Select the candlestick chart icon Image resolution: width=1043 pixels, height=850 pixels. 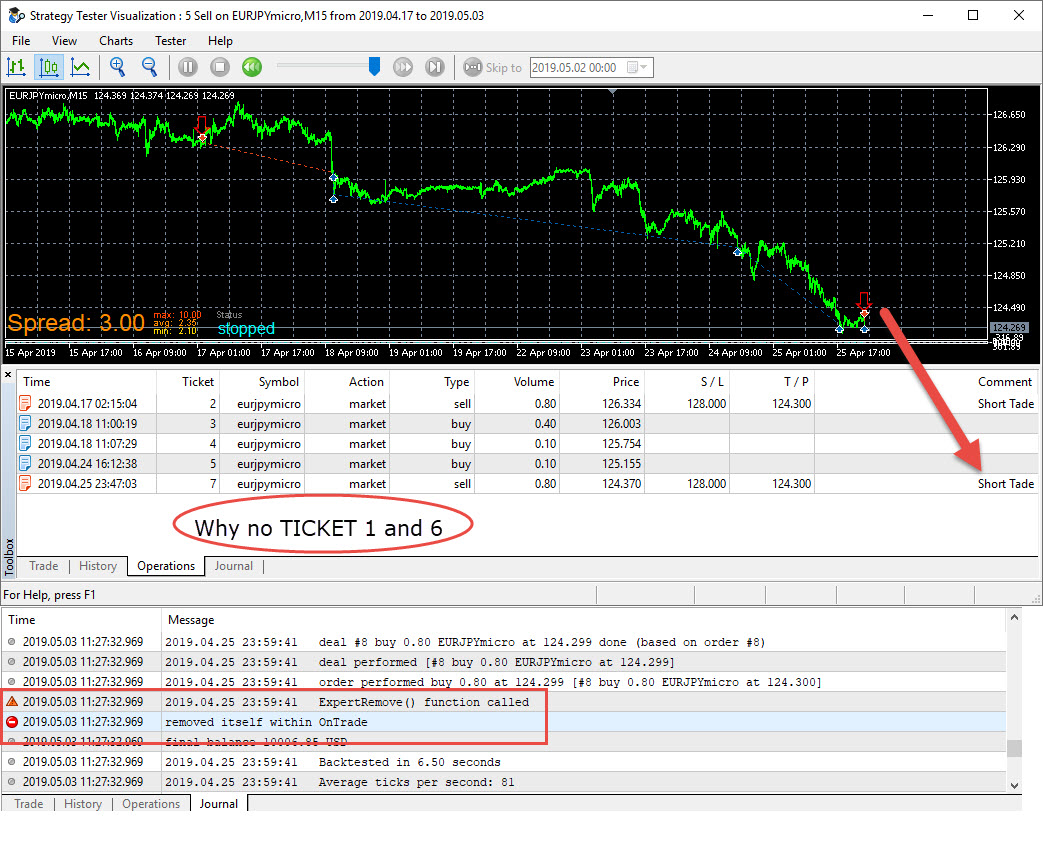tap(49, 67)
